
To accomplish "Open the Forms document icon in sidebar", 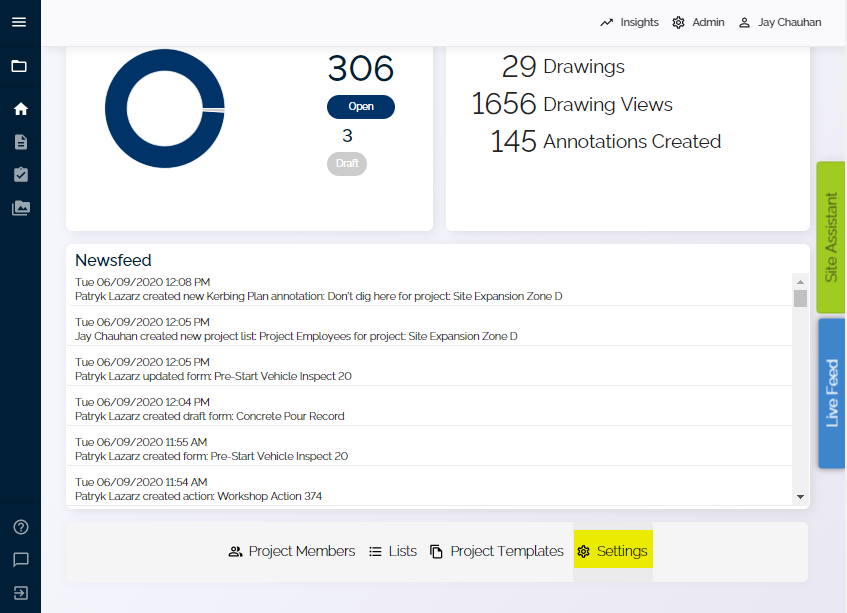I will (20, 141).
